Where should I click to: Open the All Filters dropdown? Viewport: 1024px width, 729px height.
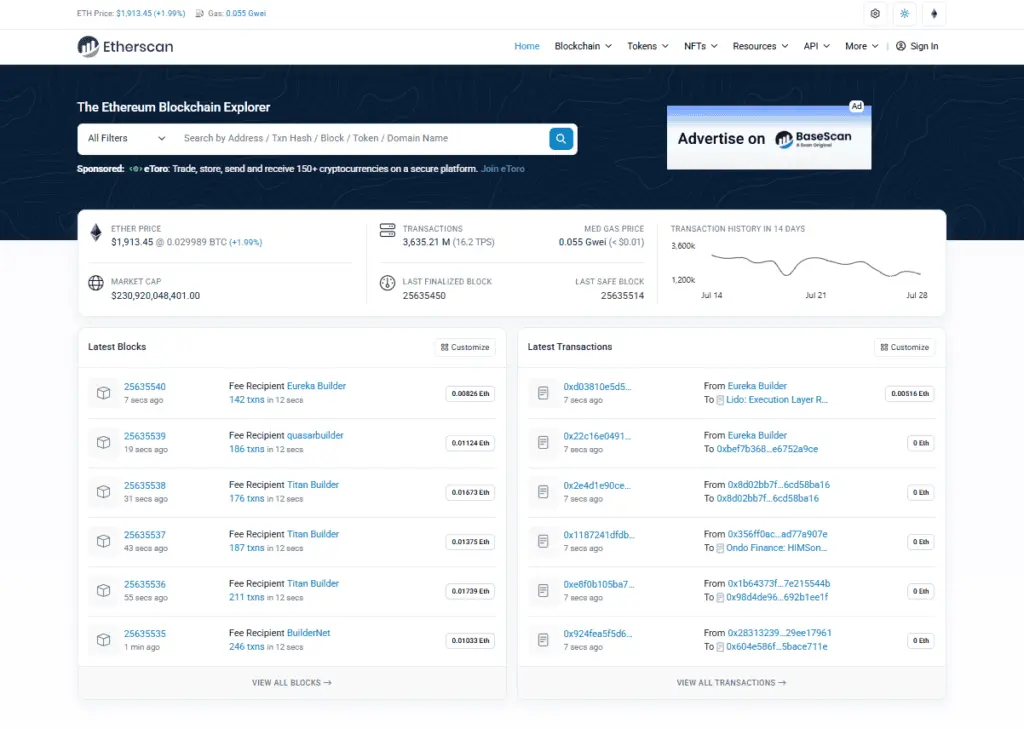tap(127, 138)
